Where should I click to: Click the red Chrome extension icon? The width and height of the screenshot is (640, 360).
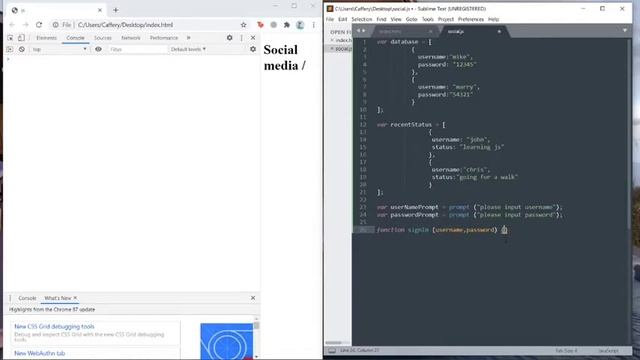(260, 25)
